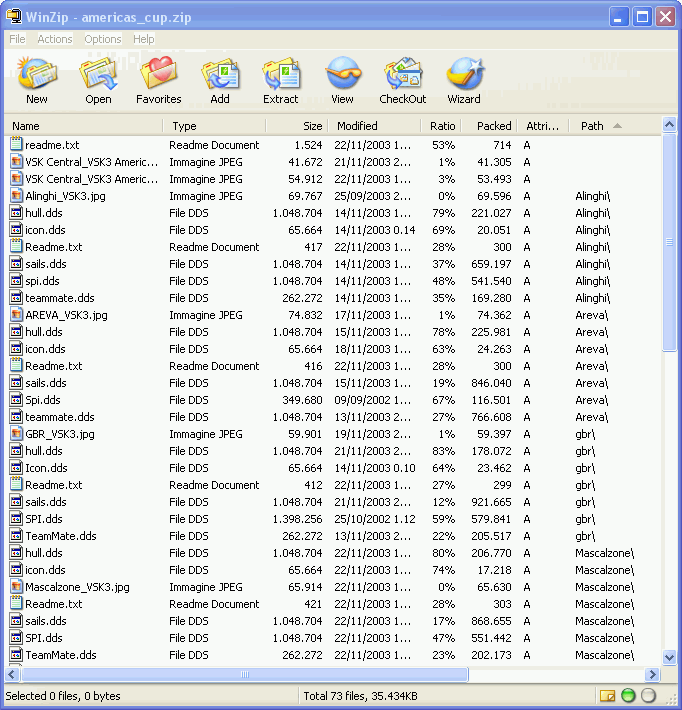This screenshot has height=710, width=682.
Task: Select TeamMate.dds packed 205.517
Action: pos(61,536)
